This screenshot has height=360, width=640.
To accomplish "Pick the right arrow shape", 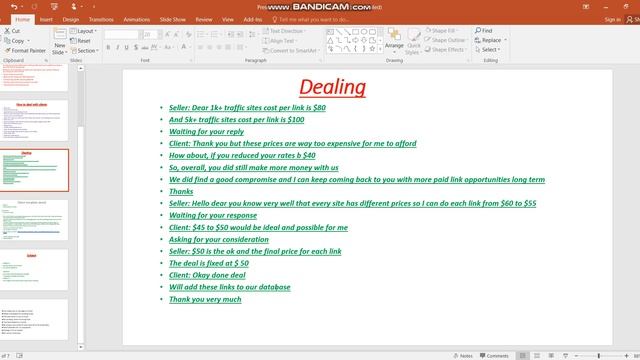I will pos(355,40).
